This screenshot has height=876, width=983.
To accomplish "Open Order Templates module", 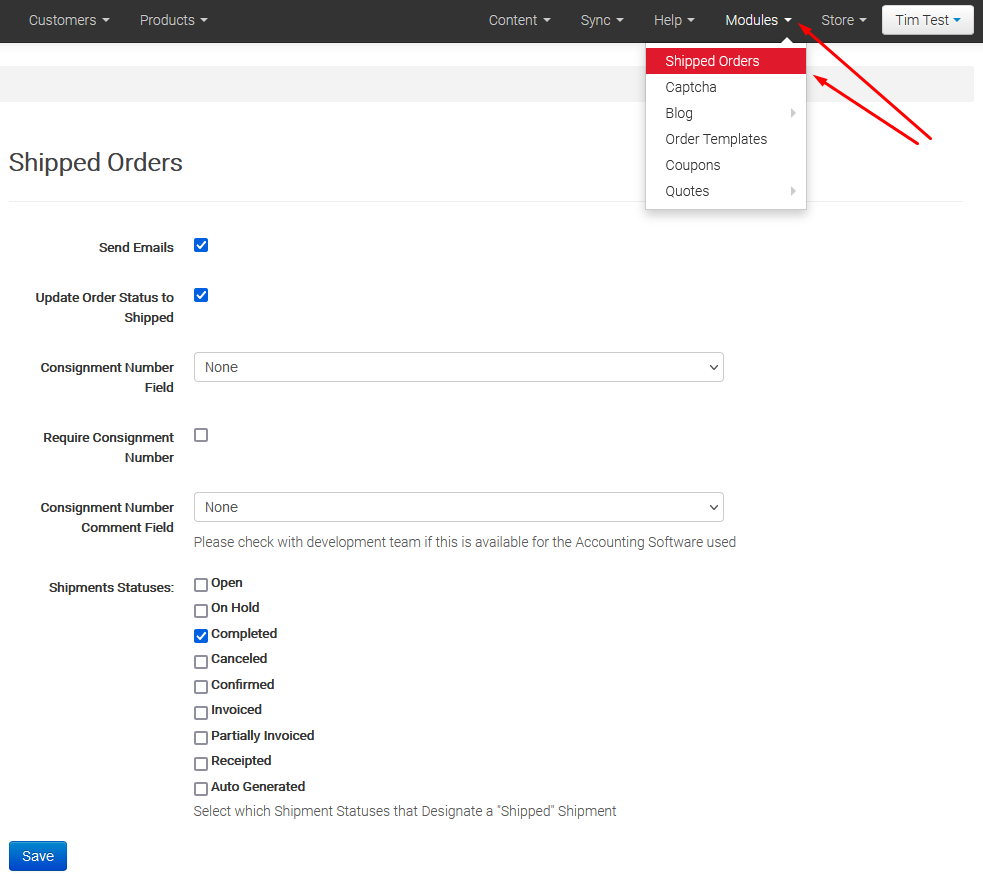I will pyautogui.click(x=716, y=139).
